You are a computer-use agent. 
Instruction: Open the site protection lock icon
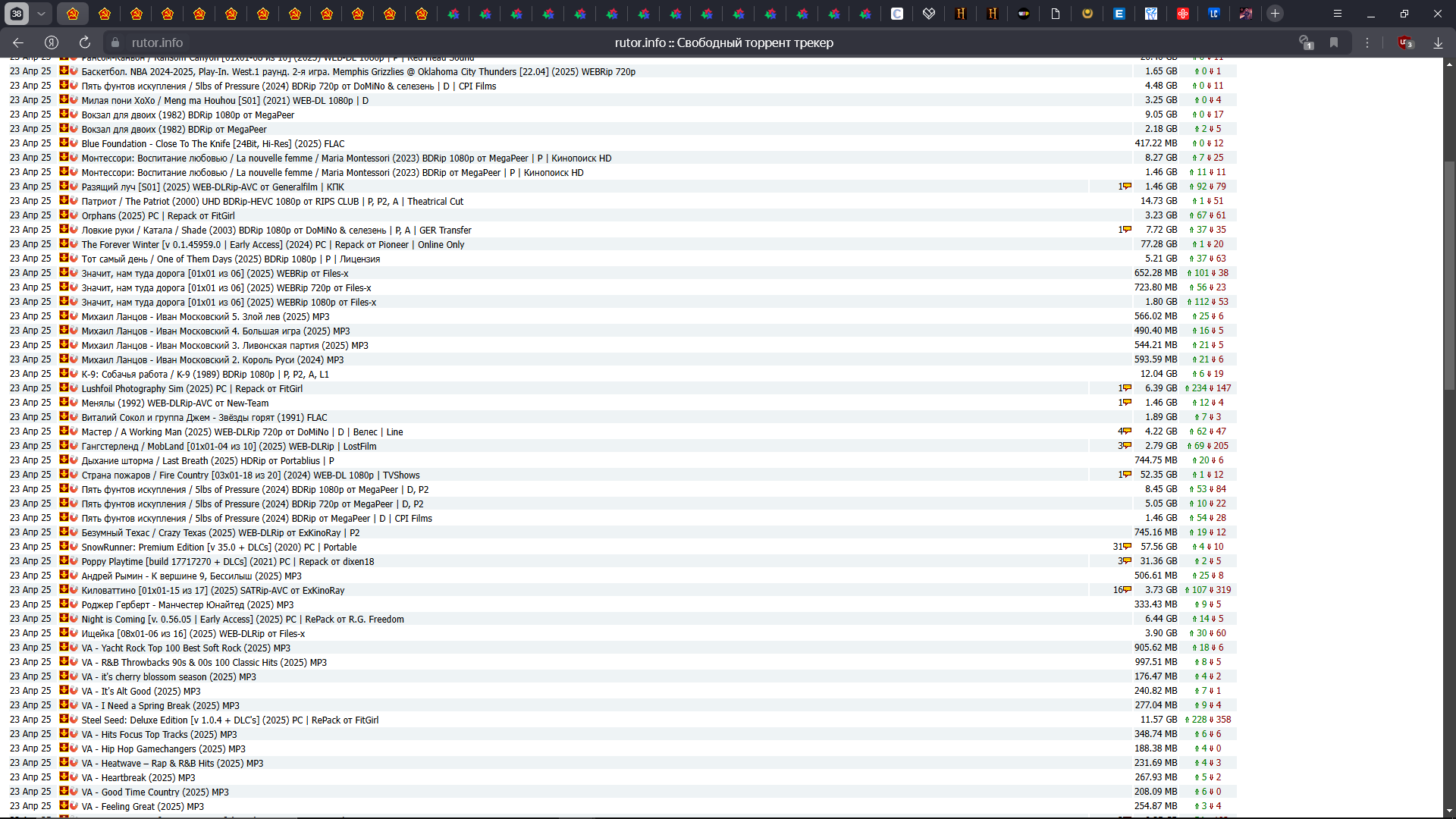(x=115, y=42)
